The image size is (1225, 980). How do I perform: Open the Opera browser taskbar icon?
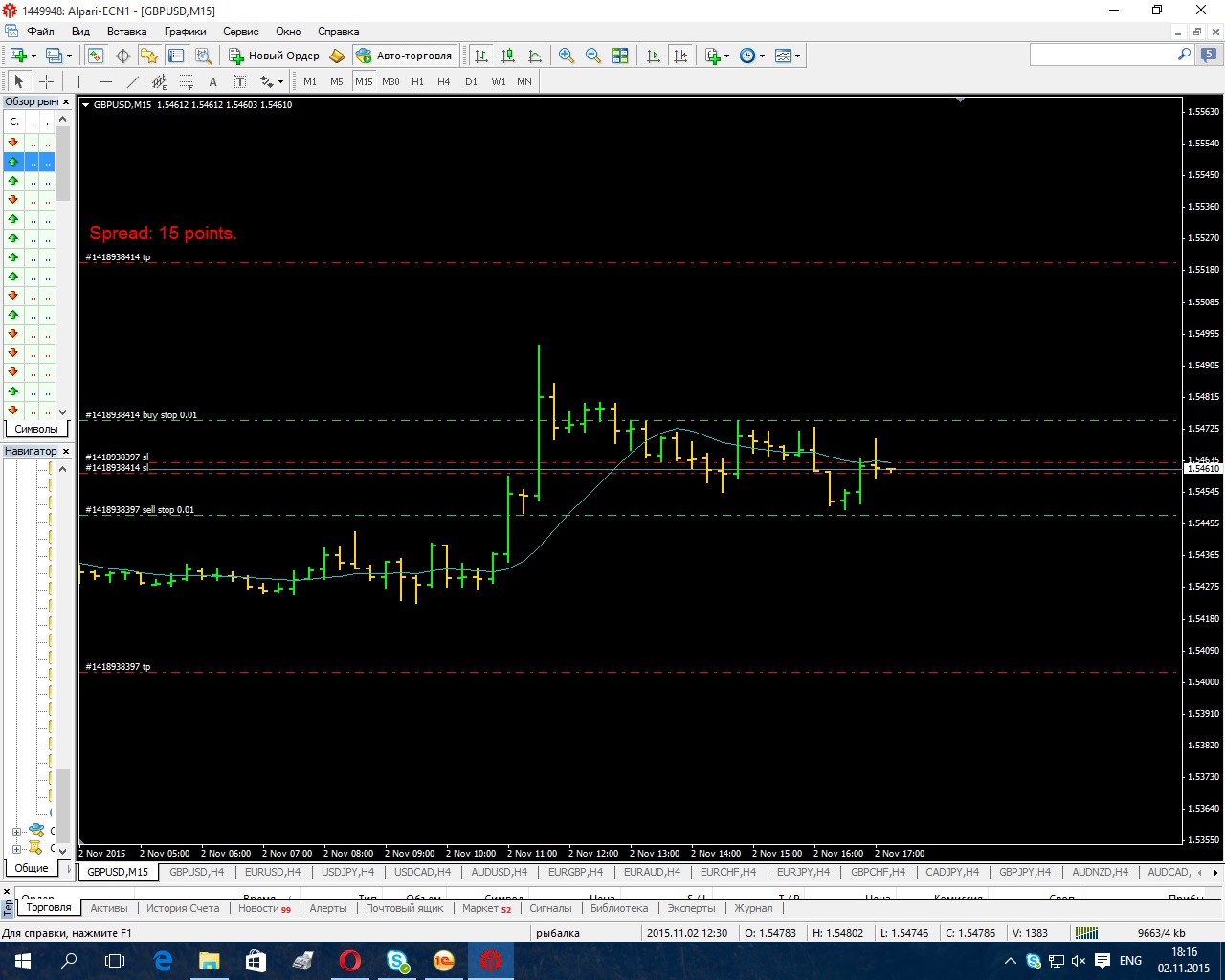point(350,960)
